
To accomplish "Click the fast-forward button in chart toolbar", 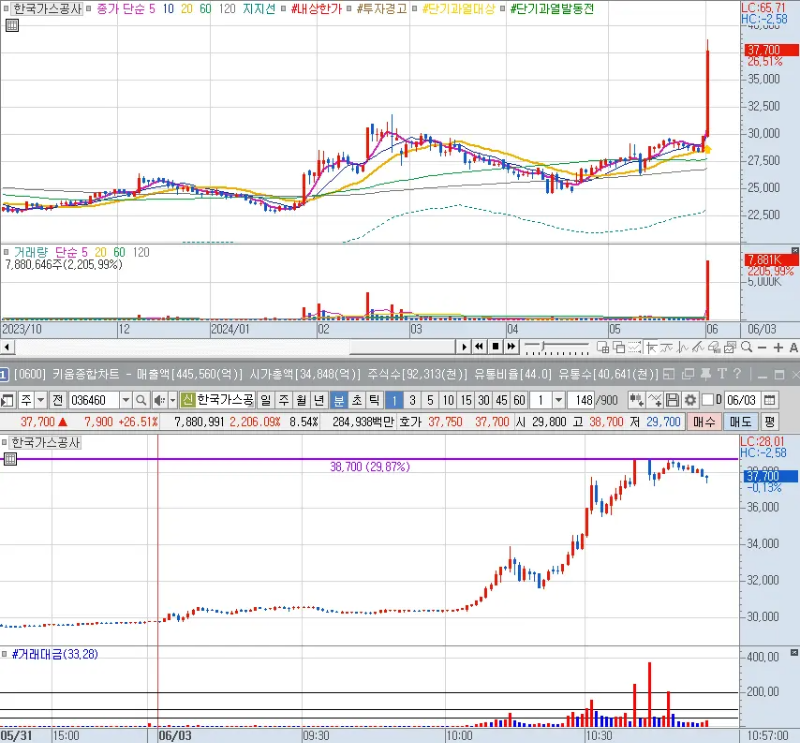I will (511, 347).
